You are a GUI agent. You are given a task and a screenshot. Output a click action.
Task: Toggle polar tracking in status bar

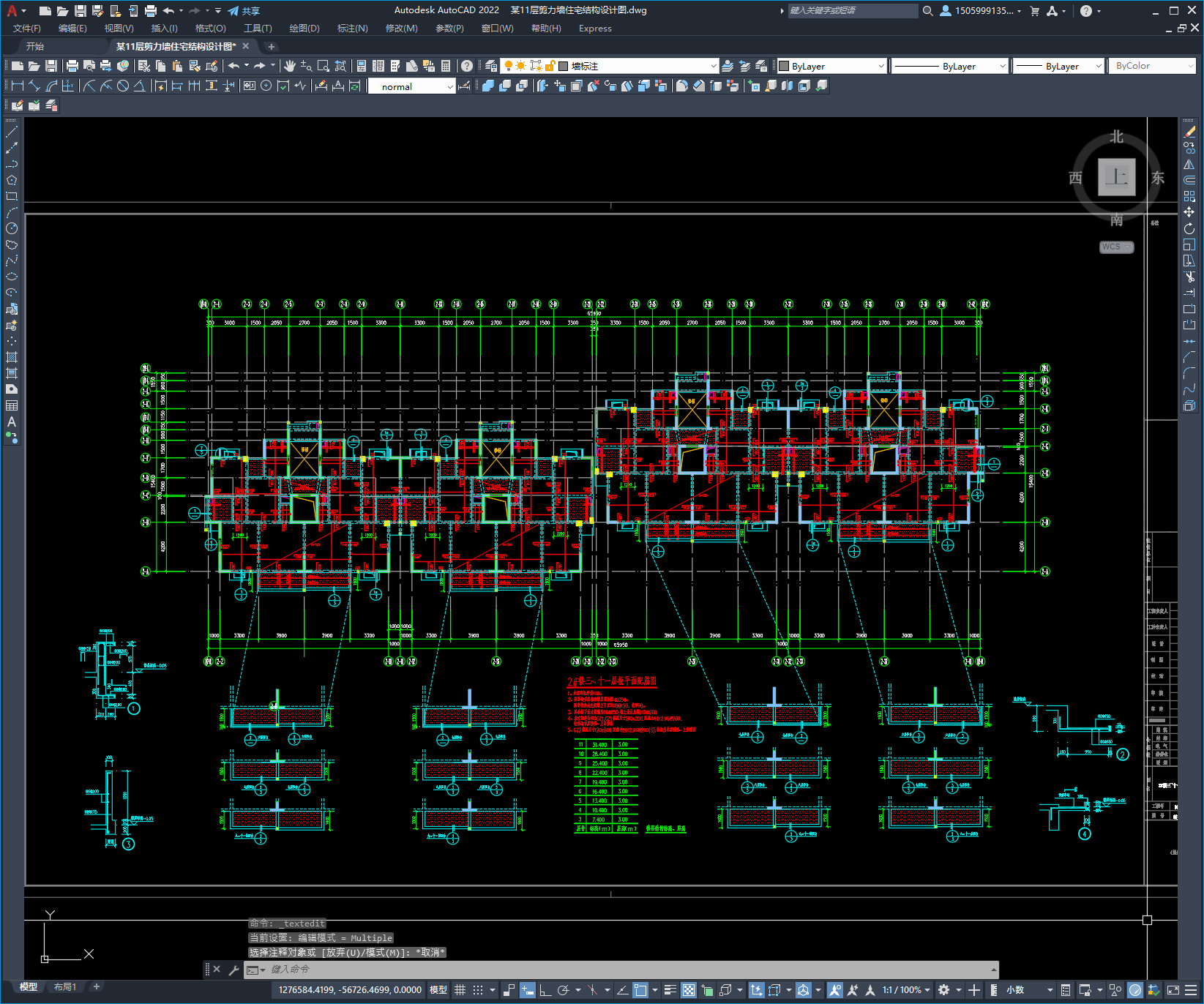pyautogui.click(x=563, y=990)
